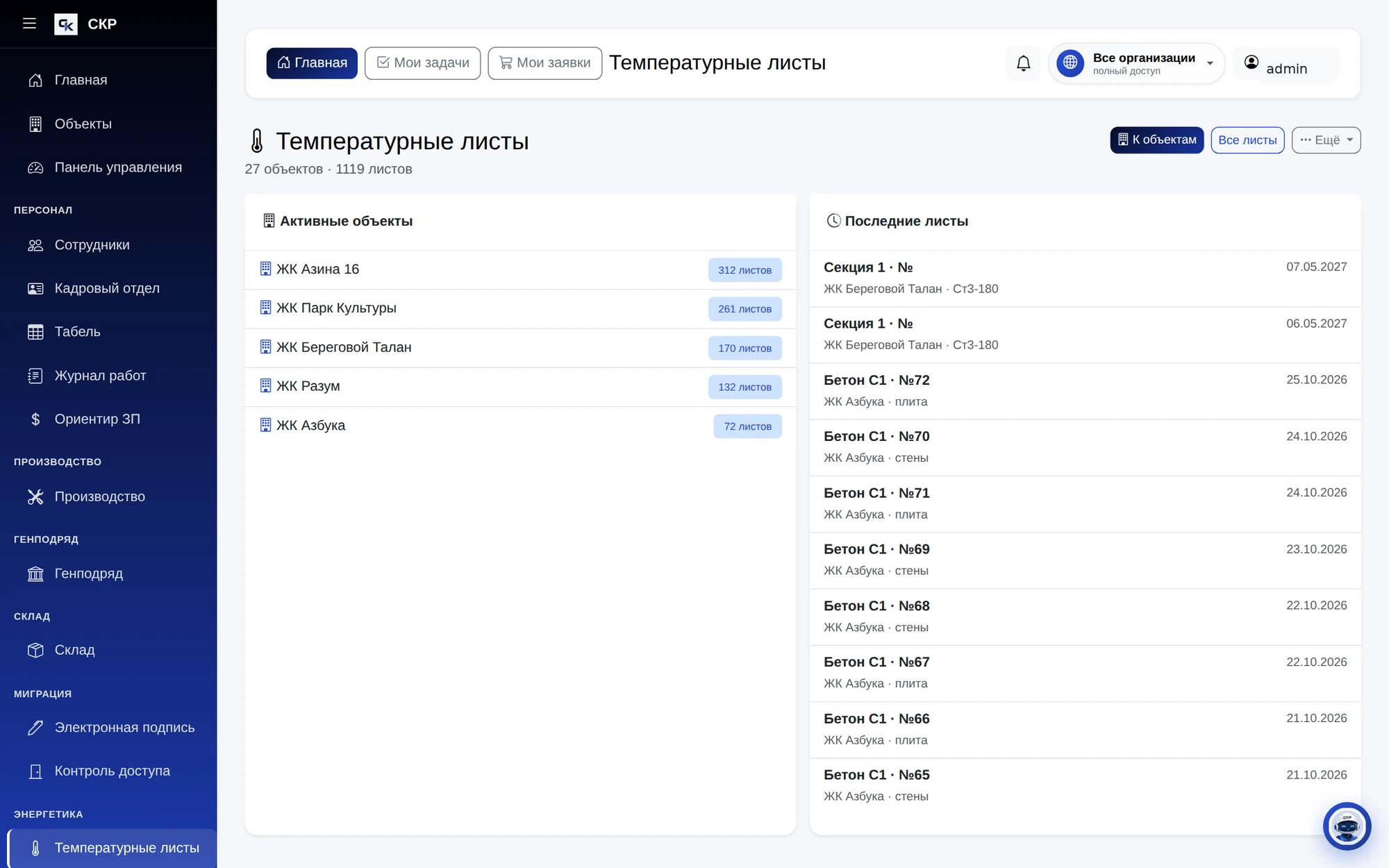Click people icon beside Сотрудники
This screenshot has height=868, width=1389.
[35, 245]
